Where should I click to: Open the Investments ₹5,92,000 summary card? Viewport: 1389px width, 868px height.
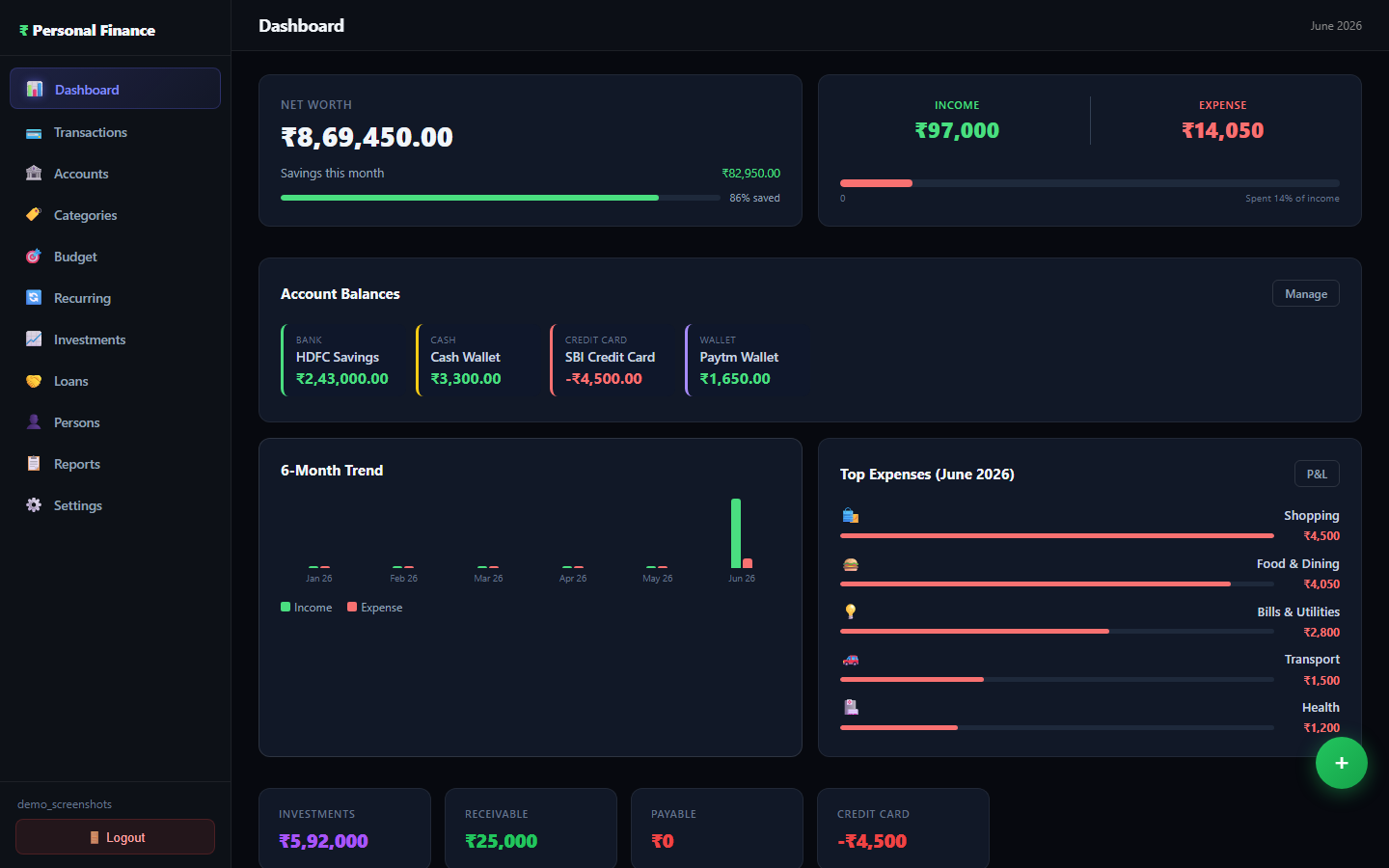point(344,829)
